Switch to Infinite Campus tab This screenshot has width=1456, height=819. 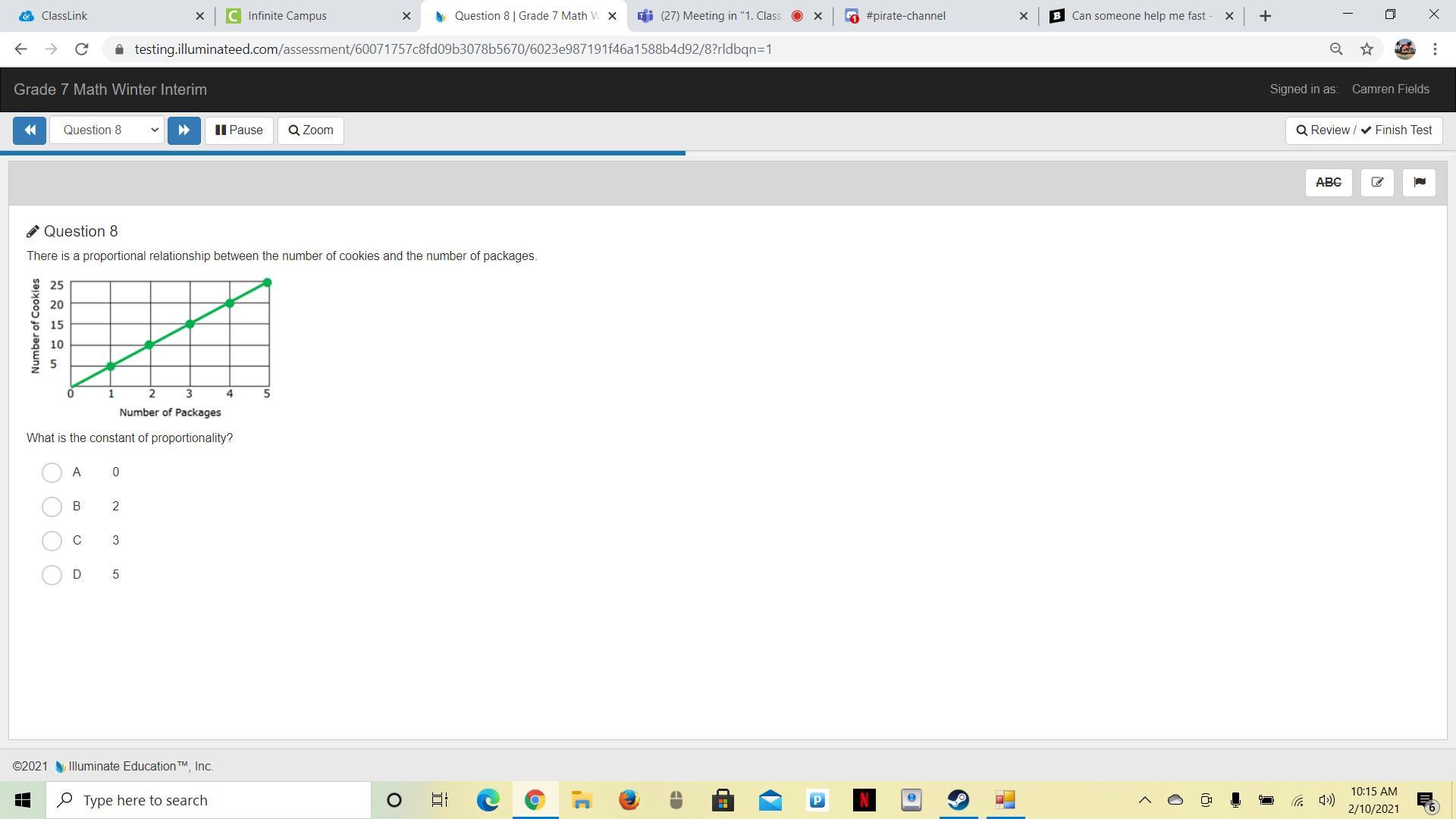(x=315, y=16)
